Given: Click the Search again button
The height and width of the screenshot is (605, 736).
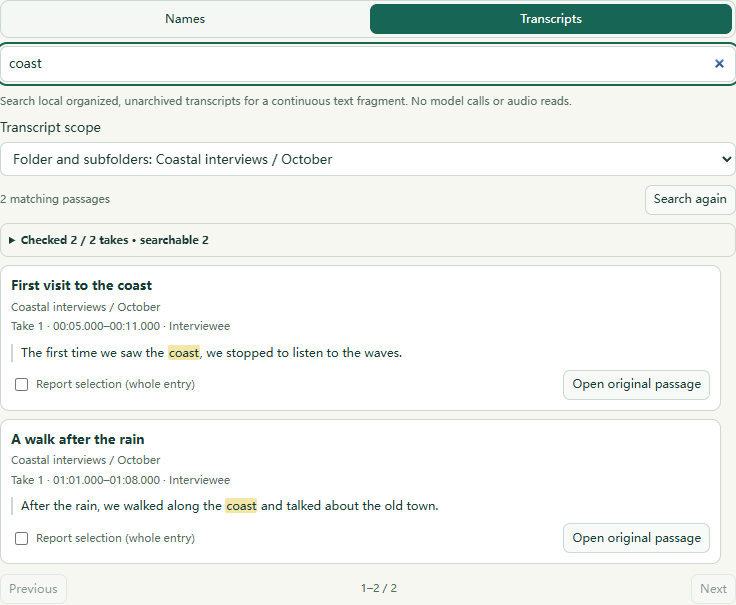Looking at the screenshot, I should click(690, 199).
